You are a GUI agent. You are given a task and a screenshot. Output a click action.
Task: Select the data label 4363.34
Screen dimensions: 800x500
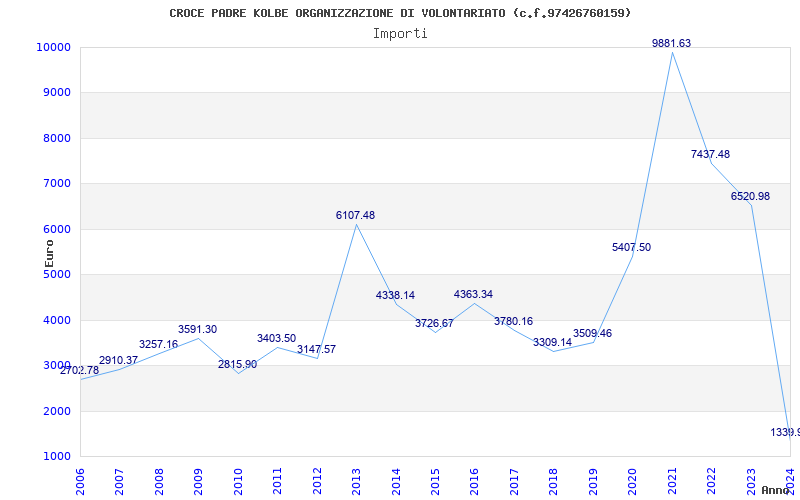tap(473, 294)
